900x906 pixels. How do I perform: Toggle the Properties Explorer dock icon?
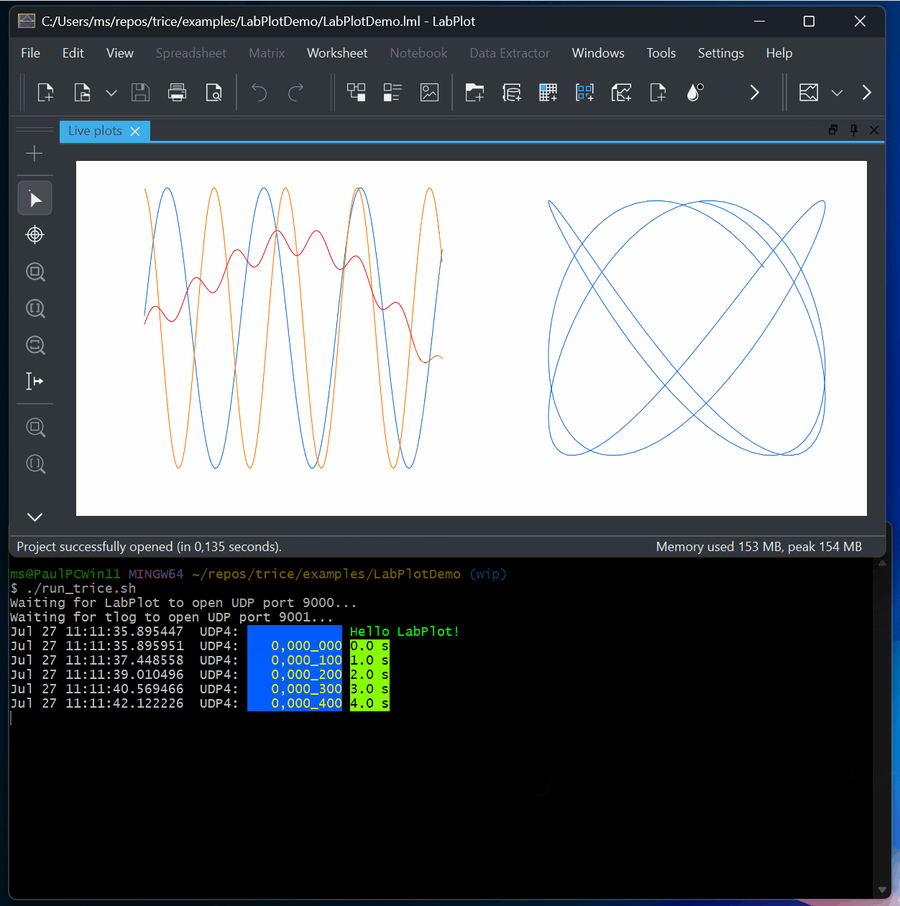392,92
